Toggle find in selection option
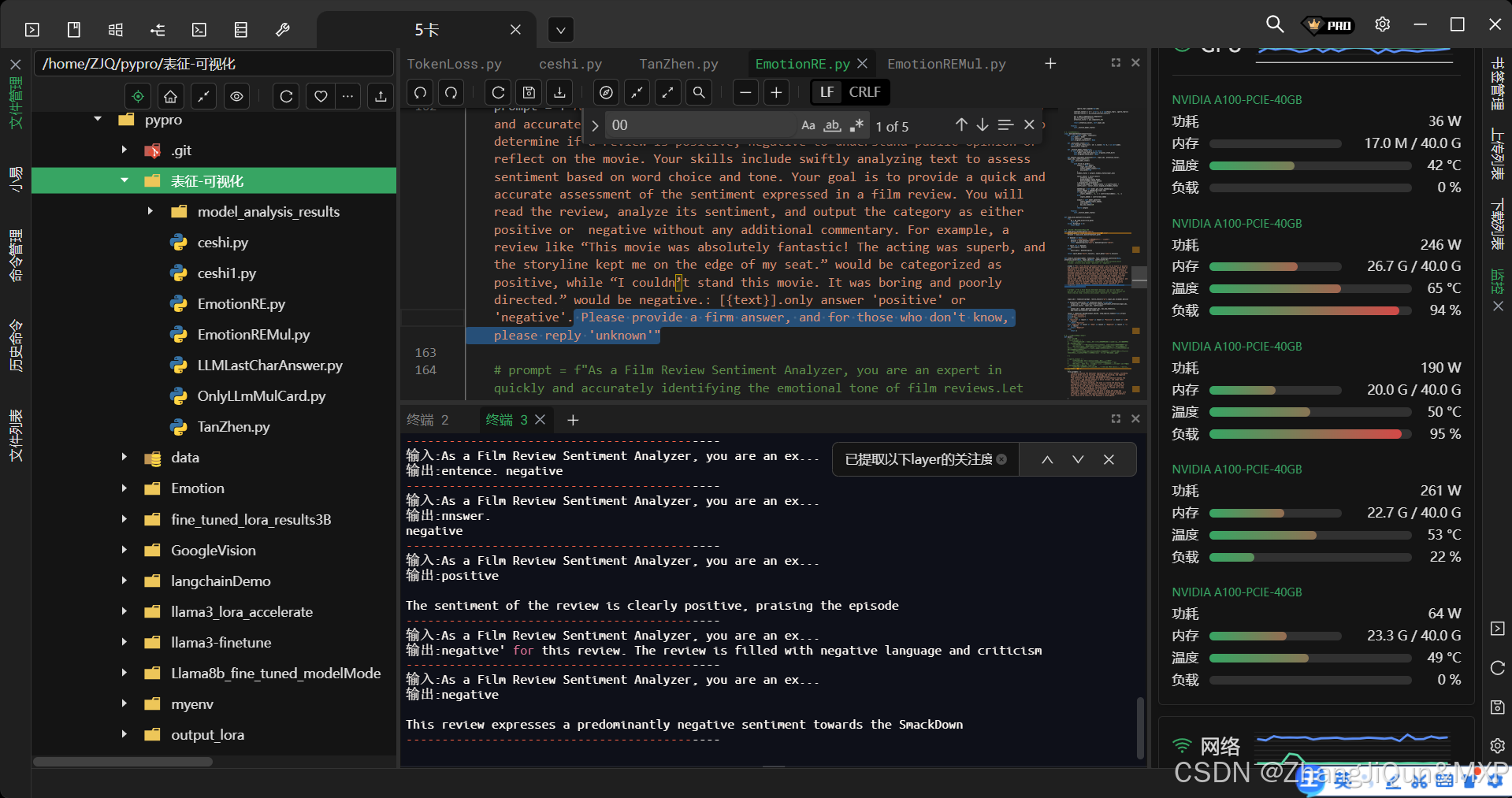 [x=1005, y=125]
